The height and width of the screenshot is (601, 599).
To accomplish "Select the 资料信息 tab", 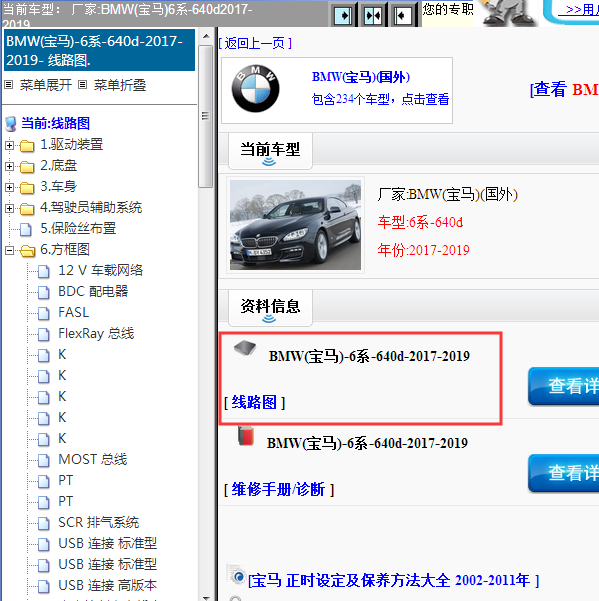I will click(x=270, y=308).
